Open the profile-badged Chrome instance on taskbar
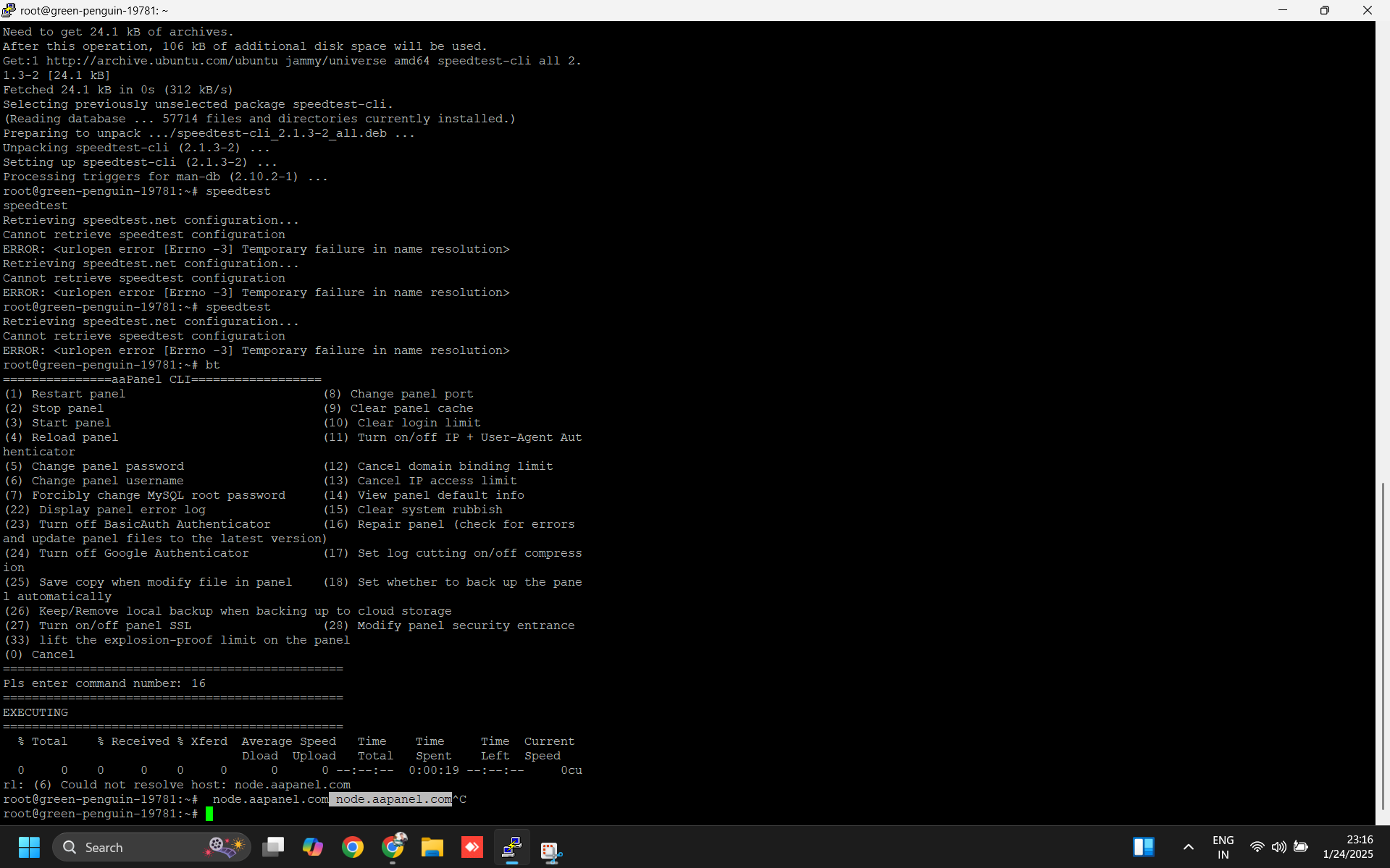 point(394,847)
